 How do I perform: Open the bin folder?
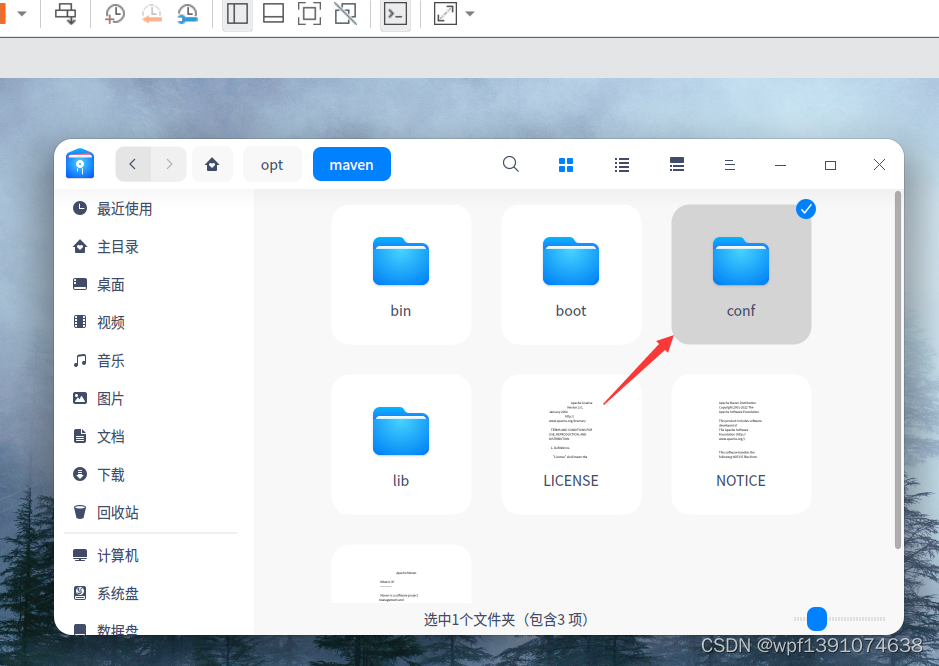tap(401, 274)
